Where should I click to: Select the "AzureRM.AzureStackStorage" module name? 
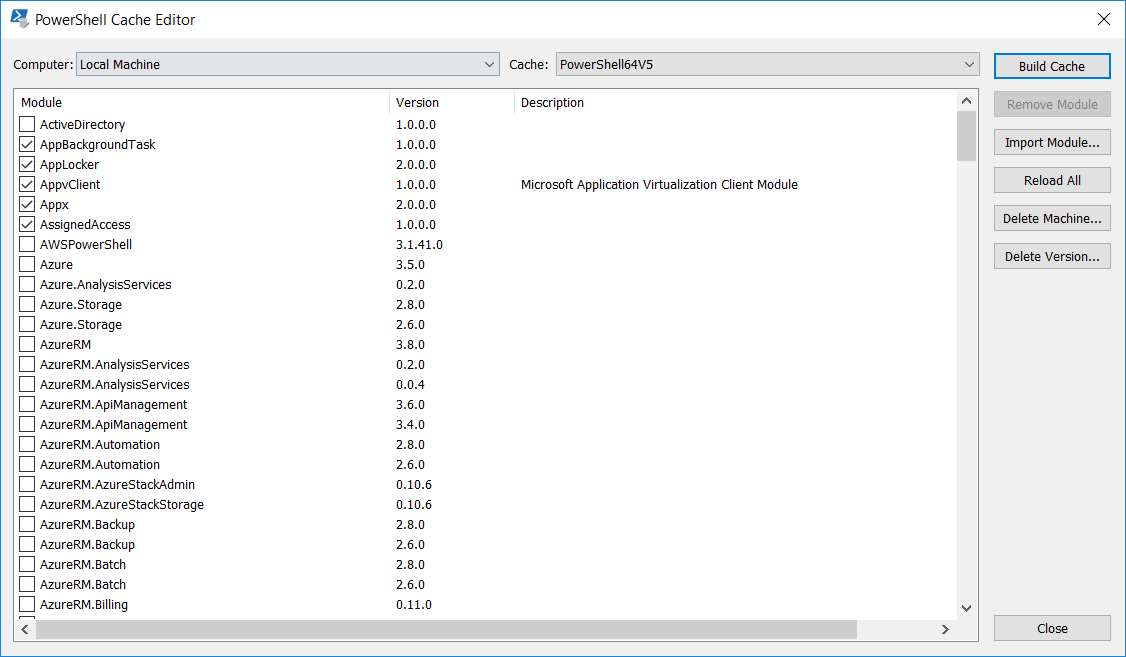(122, 505)
